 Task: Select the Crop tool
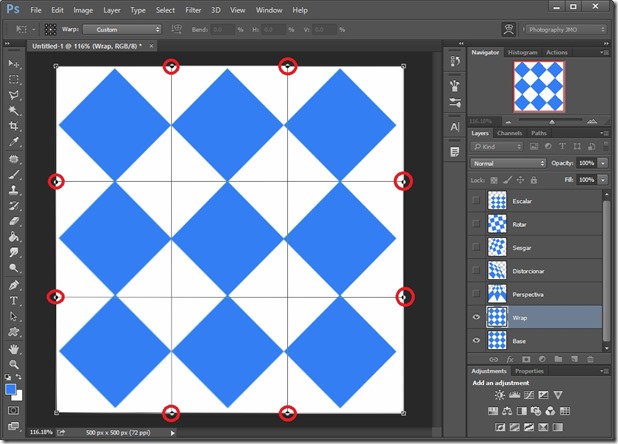click(14, 126)
